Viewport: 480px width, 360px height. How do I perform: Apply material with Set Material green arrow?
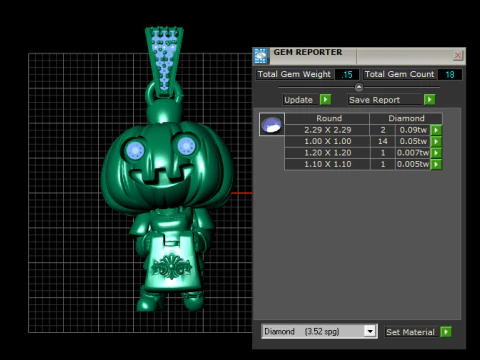446,332
